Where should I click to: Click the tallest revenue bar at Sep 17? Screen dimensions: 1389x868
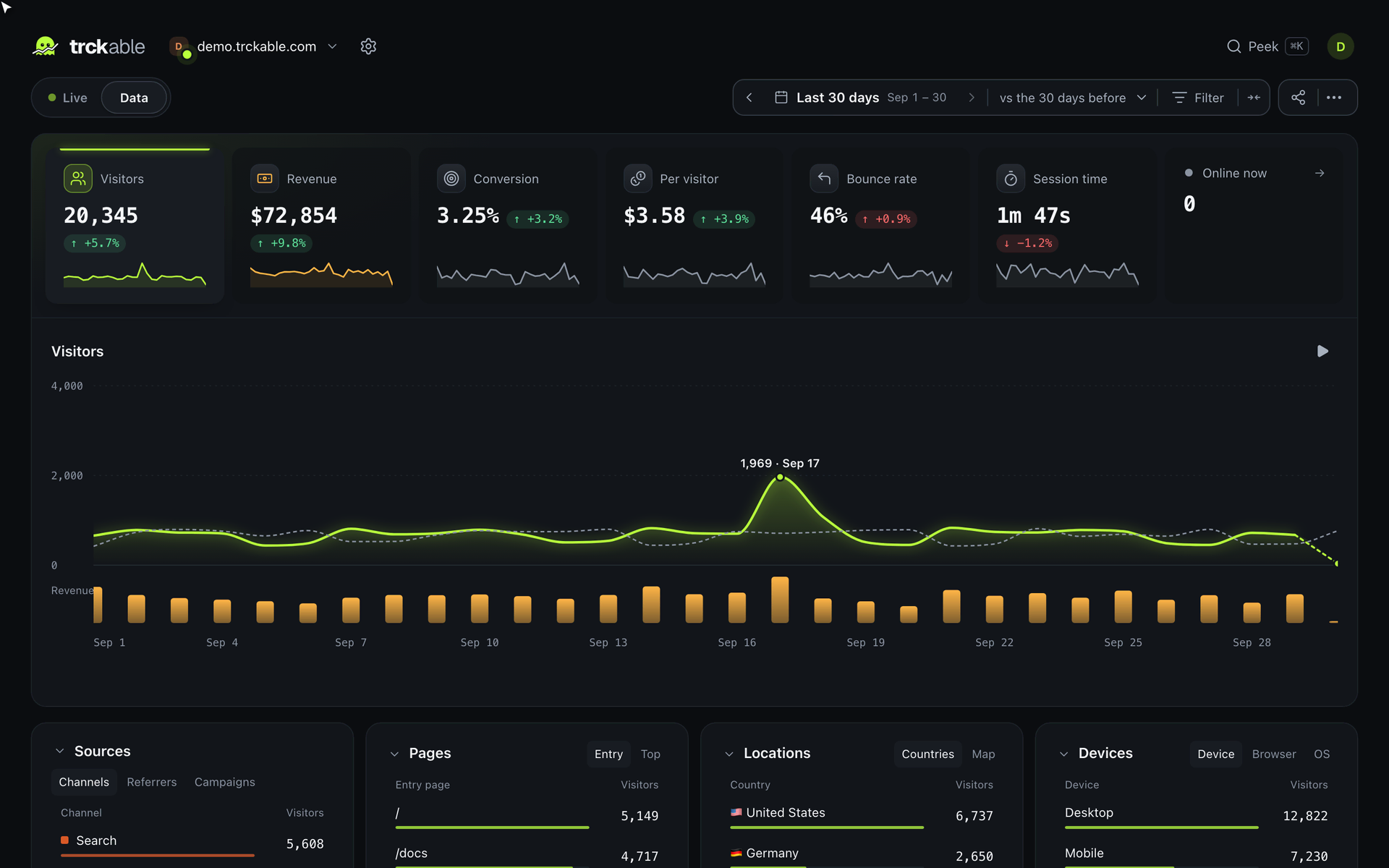click(780, 600)
